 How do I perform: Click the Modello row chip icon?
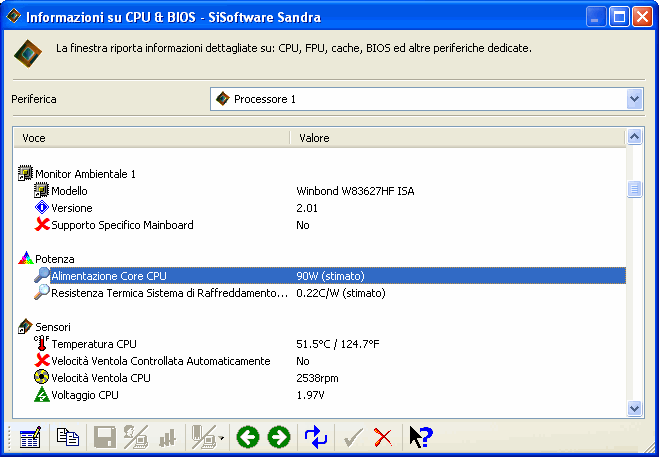[41, 190]
